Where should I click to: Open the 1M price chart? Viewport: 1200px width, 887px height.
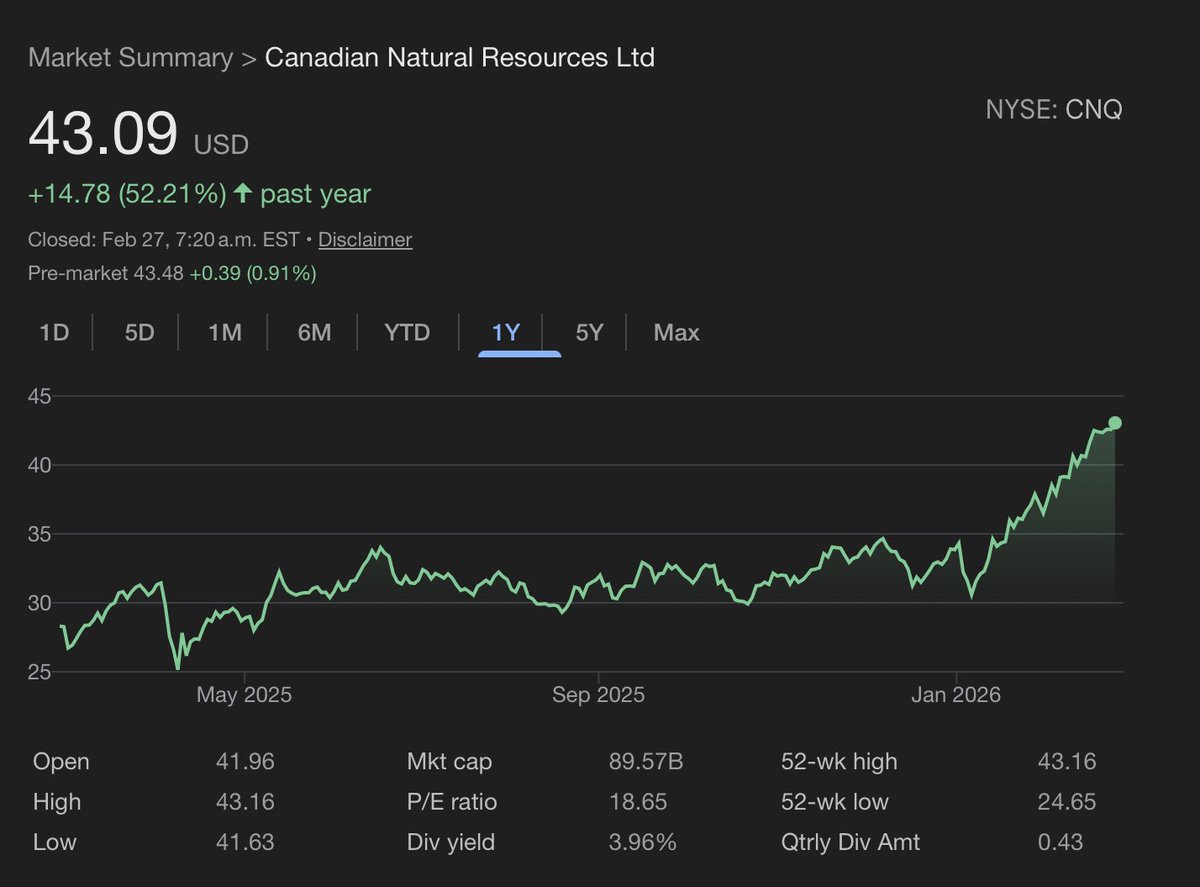pos(224,332)
